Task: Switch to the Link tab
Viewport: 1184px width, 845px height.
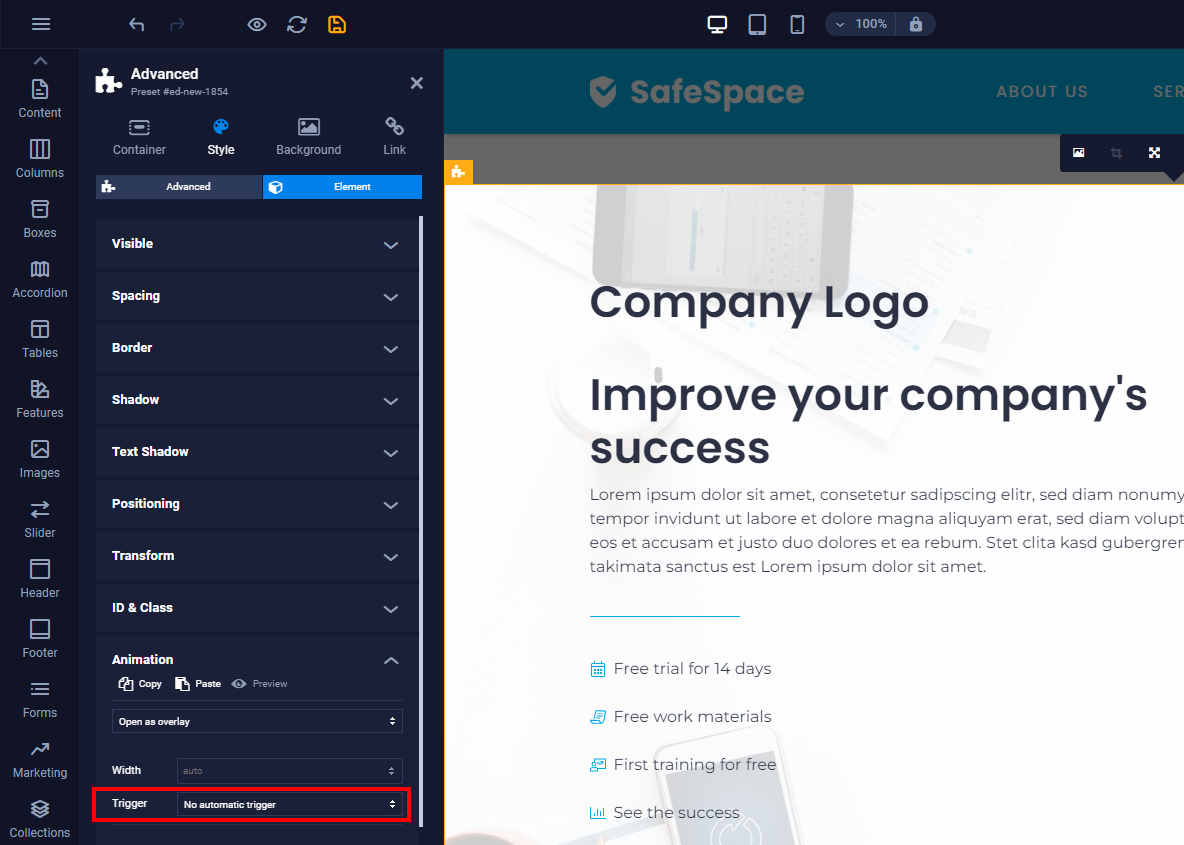Action: [394, 137]
